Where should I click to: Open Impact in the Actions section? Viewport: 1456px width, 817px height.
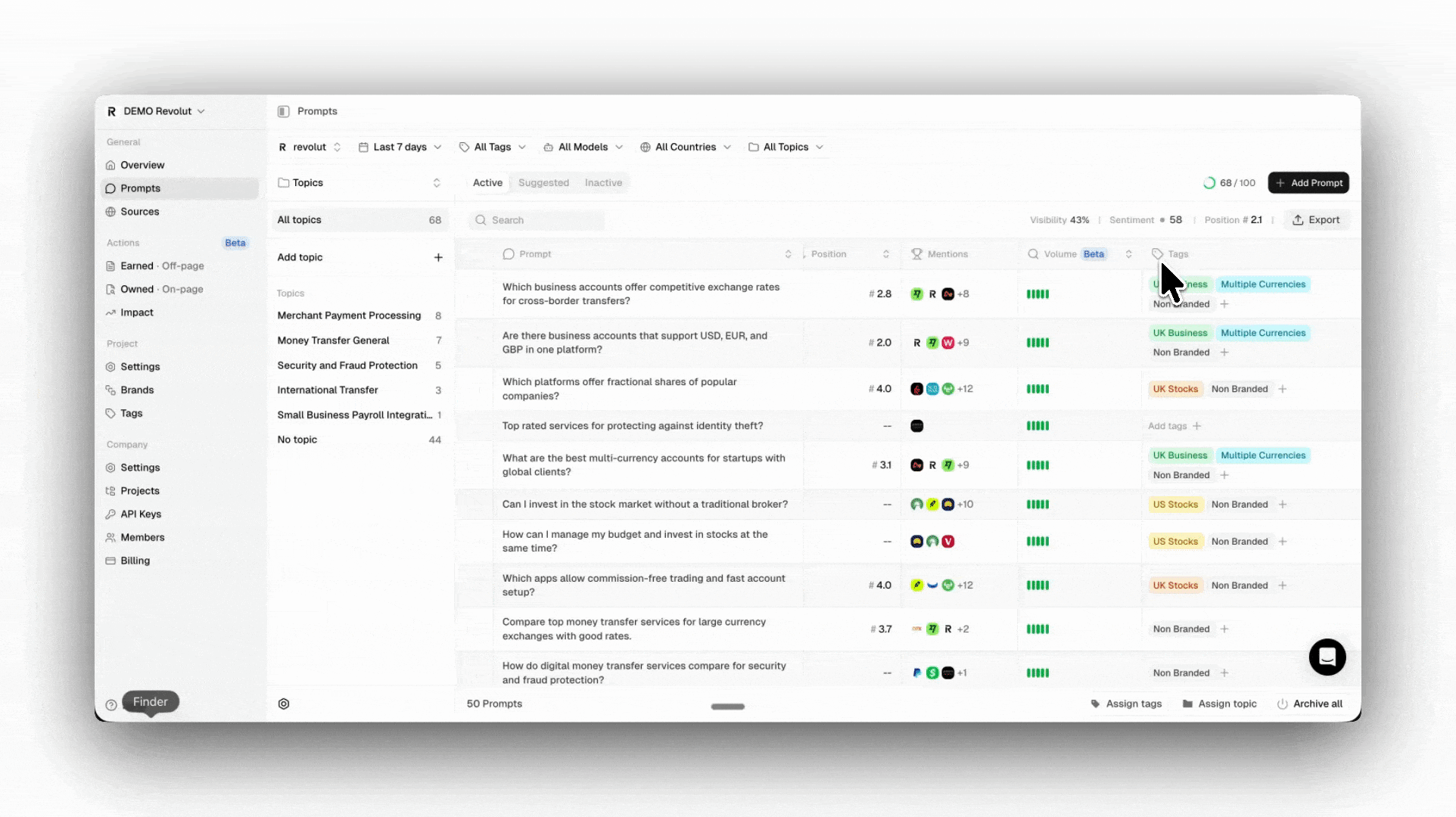pos(136,312)
